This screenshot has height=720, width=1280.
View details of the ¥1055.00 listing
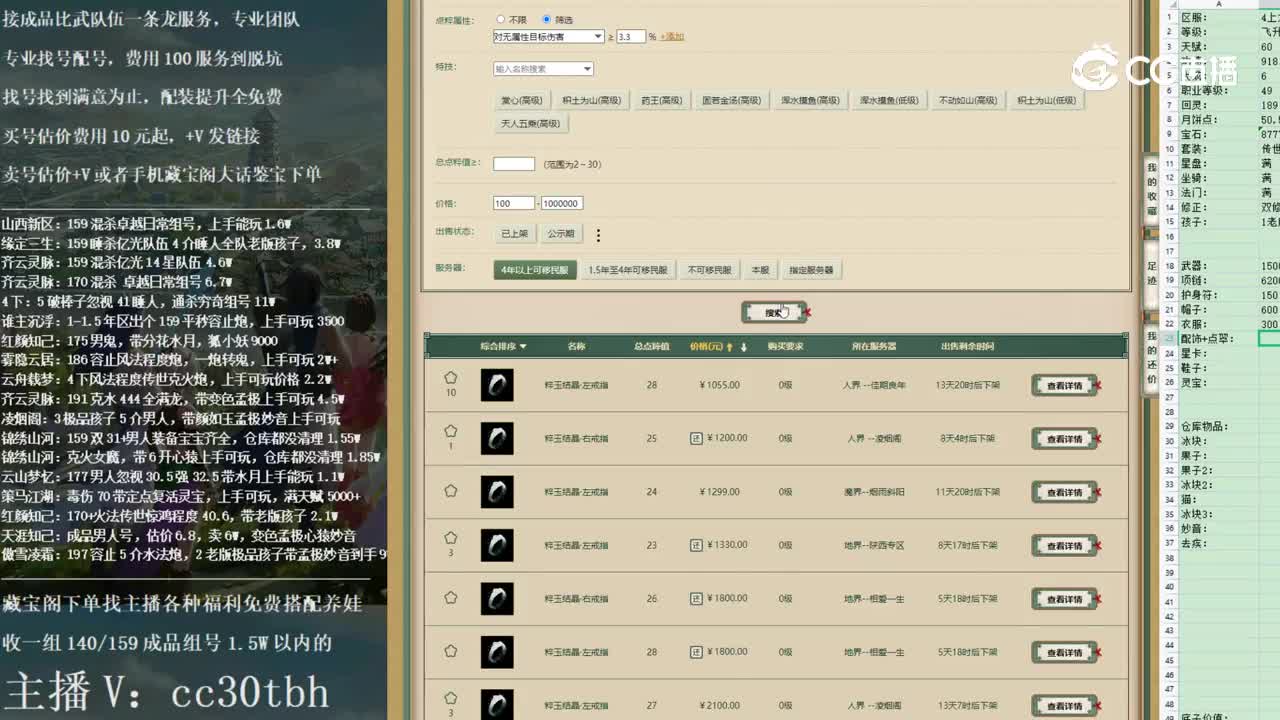[x=1064, y=385]
